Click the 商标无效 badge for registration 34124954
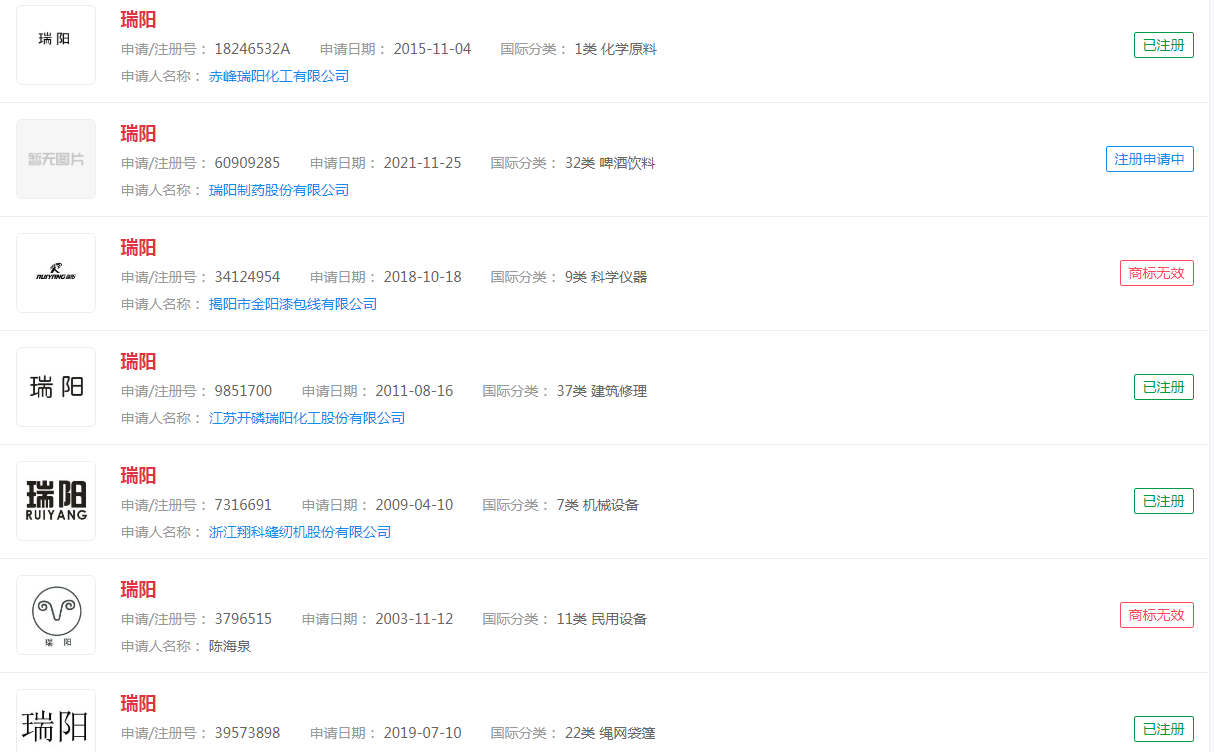Screen dimensions: 1214x752 click(1156, 273)
